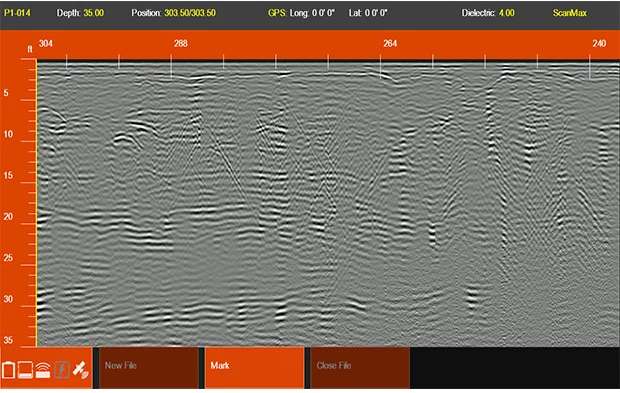Tap the tablet display status icon
Screen dimensions: 620x393
[25, 370]
